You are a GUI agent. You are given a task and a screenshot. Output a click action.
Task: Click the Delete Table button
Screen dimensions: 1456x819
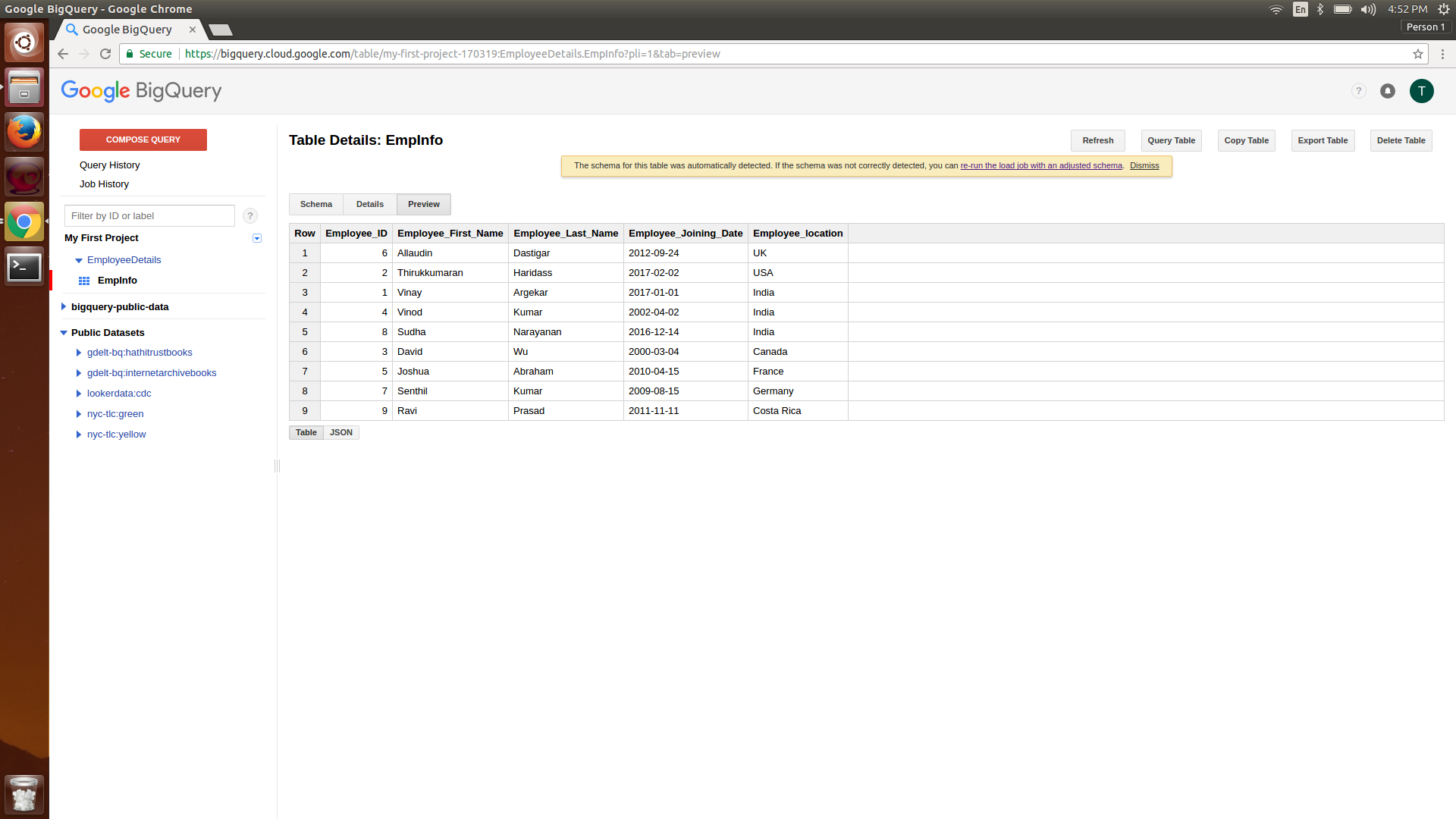click(x=1401, y=140)
